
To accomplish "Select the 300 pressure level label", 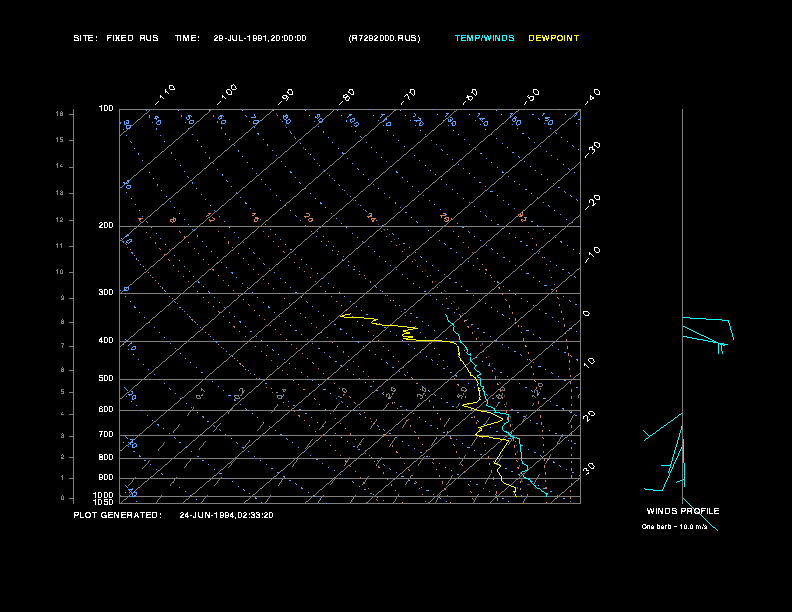I will coord(106,292).
